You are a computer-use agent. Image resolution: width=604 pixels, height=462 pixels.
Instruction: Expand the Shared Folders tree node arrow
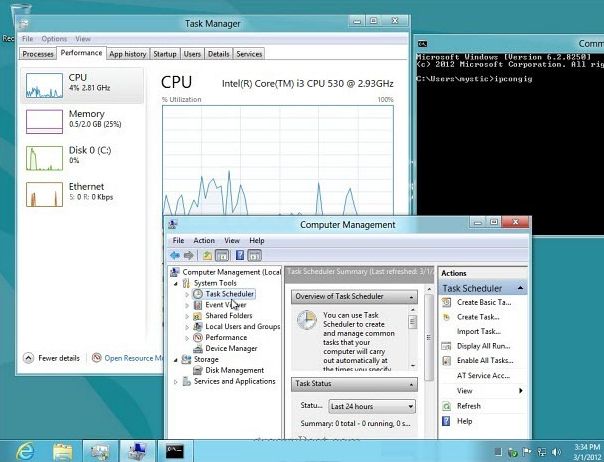[x=187, y=316]
